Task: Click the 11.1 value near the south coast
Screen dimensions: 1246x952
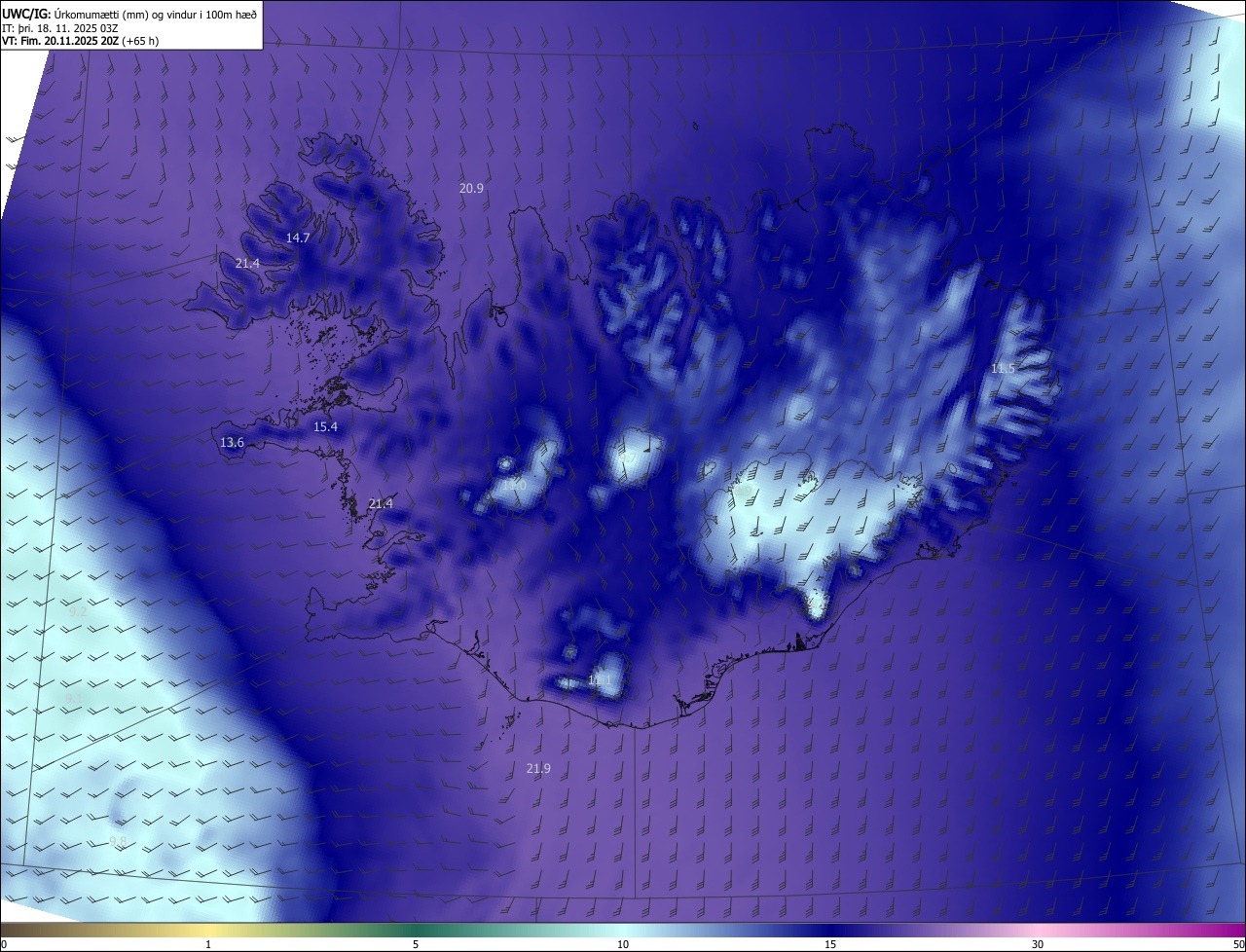Action: (x=601, y=680)
